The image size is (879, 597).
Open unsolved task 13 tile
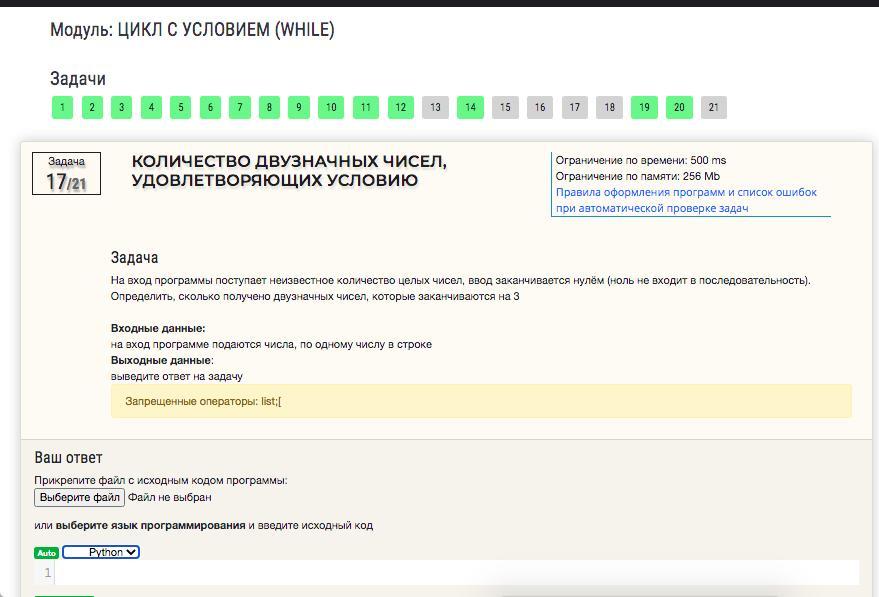435,107
